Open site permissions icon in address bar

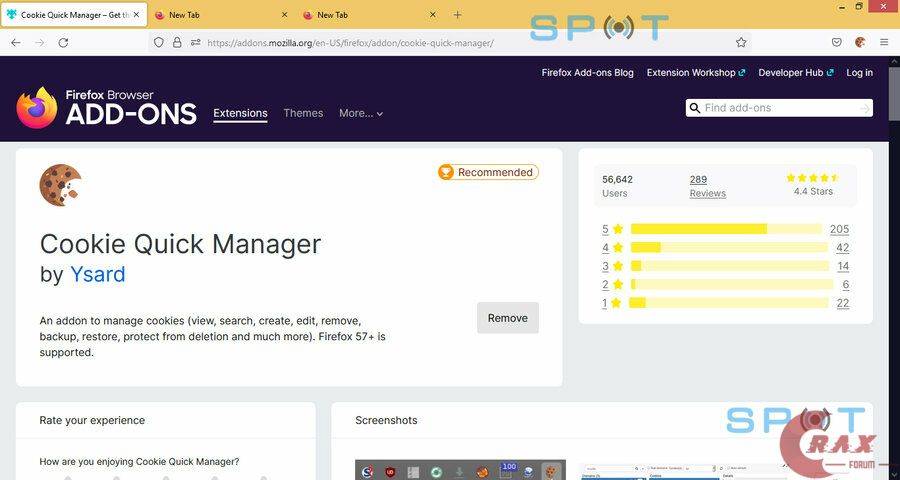point(196,42)
